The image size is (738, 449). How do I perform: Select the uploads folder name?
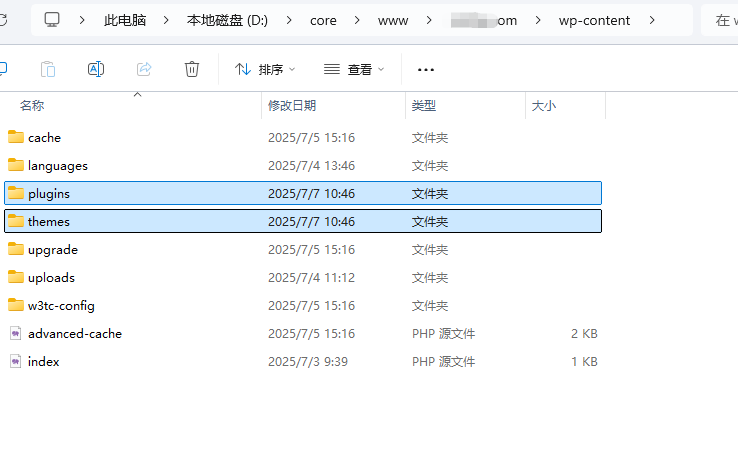(x=51, y=278)
